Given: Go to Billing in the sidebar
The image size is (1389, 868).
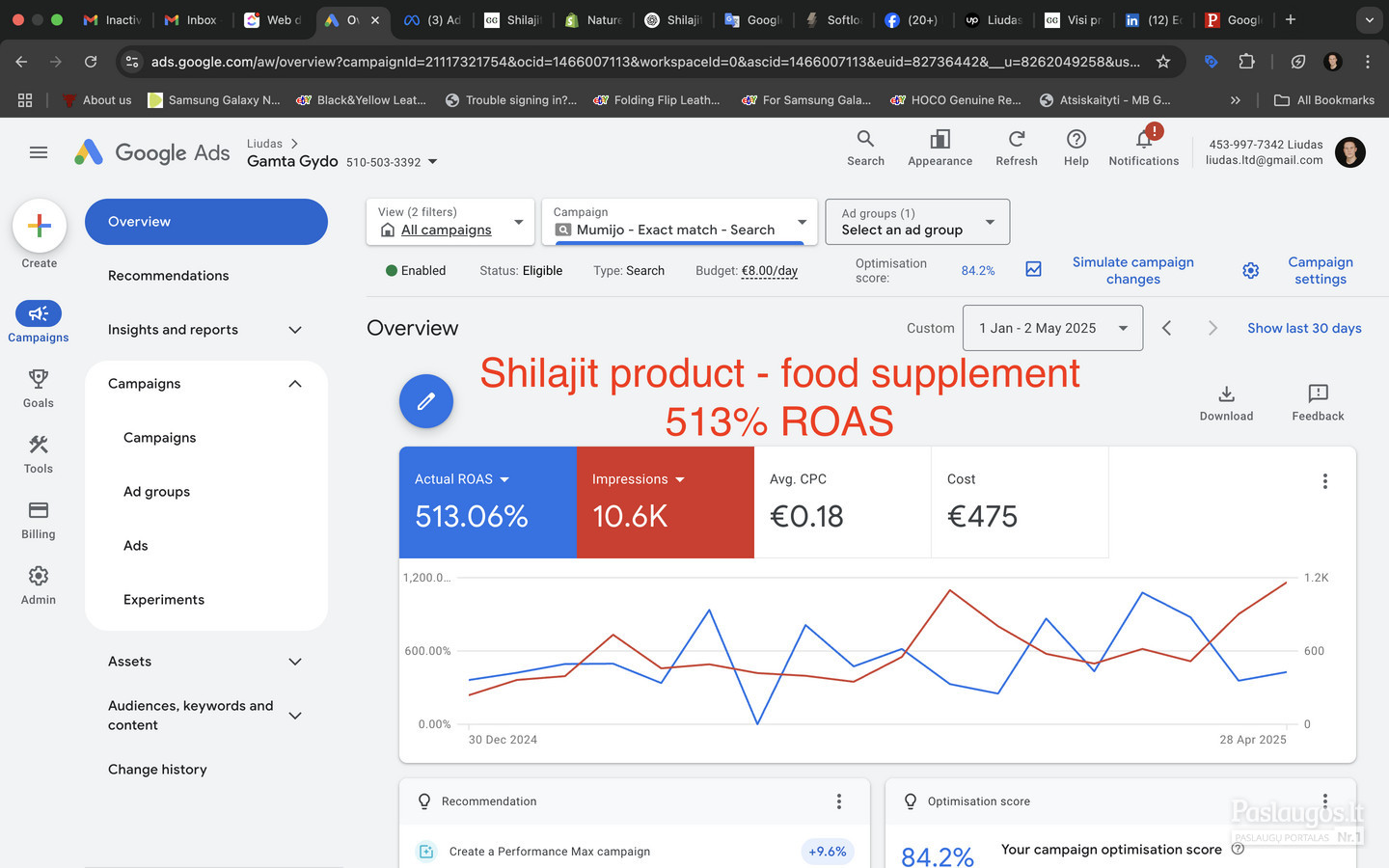Looking at the screenshot, I should click(x=39, y=510).
